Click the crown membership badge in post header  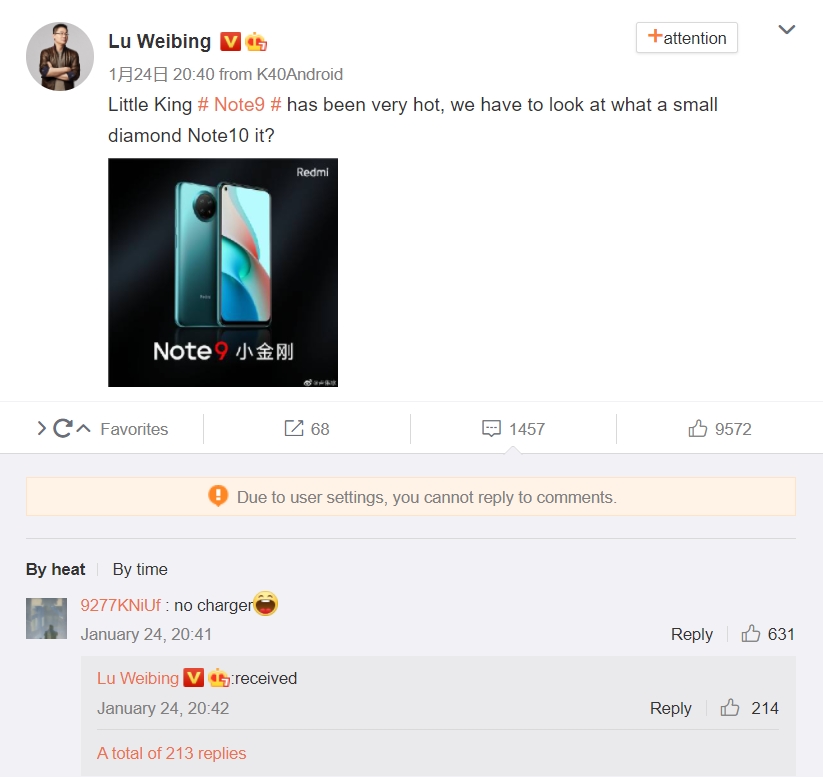pyautogui.click(x=256, y=41)
